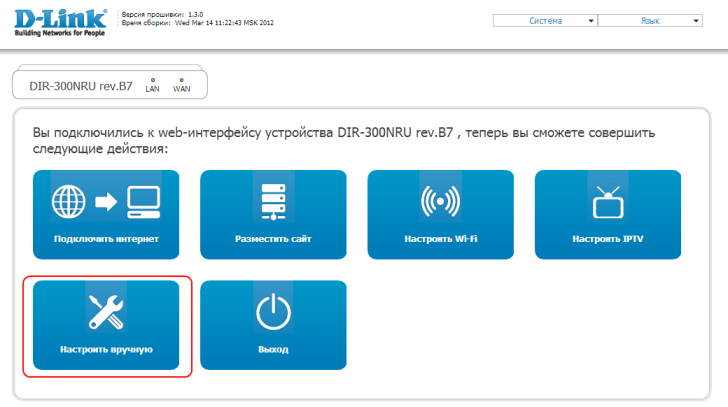The width and height of the screenshot is (728, 407).
Task: Click the Выход label to log out
Action: [x=273, y=350]
